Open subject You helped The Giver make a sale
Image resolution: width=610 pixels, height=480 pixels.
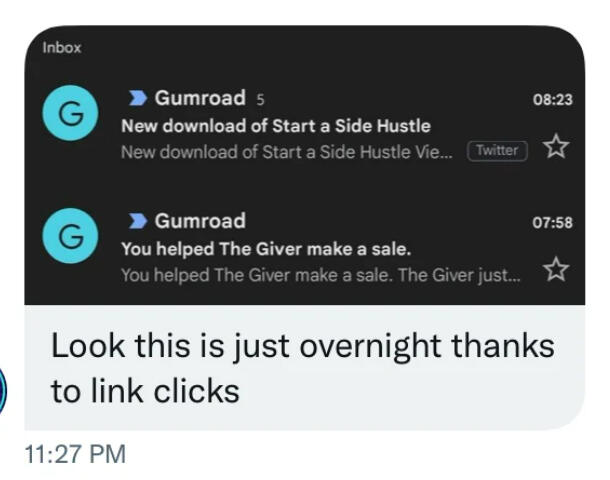pyautogui.click(x=266, y=249)
